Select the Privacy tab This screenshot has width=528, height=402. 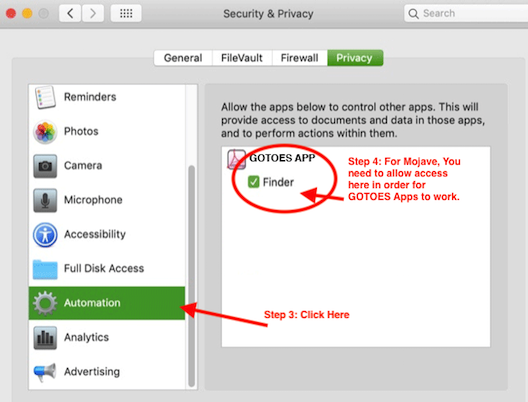(355, 58)
